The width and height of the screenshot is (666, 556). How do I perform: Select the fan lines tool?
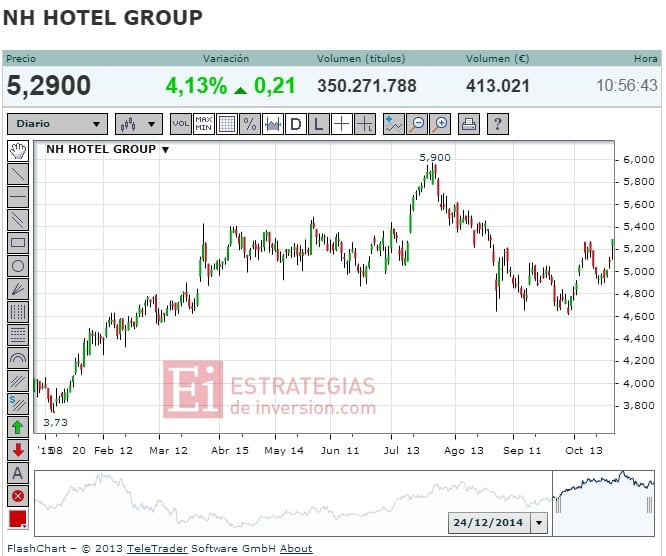(x=18, y=289)
